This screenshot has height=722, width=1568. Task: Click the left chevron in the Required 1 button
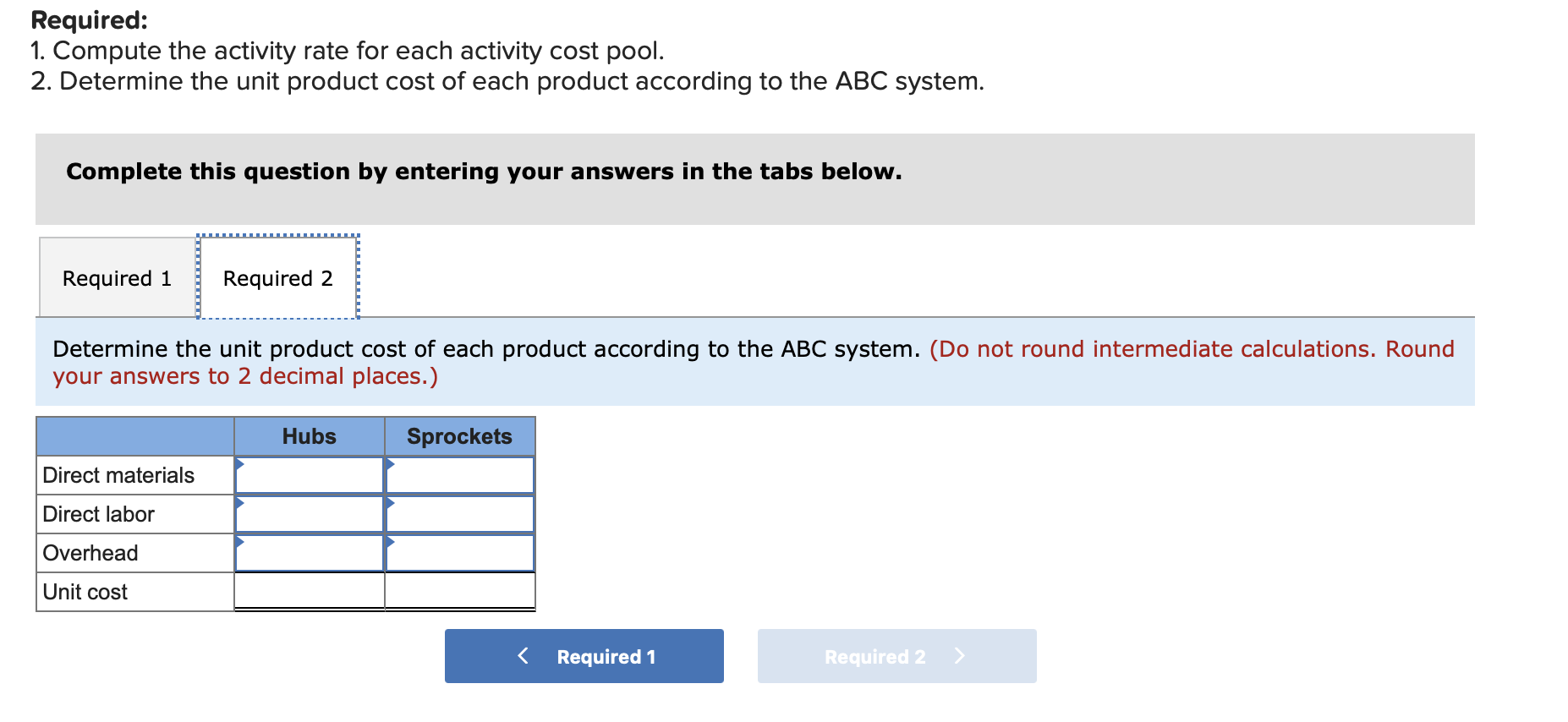[x=523, y=655]
